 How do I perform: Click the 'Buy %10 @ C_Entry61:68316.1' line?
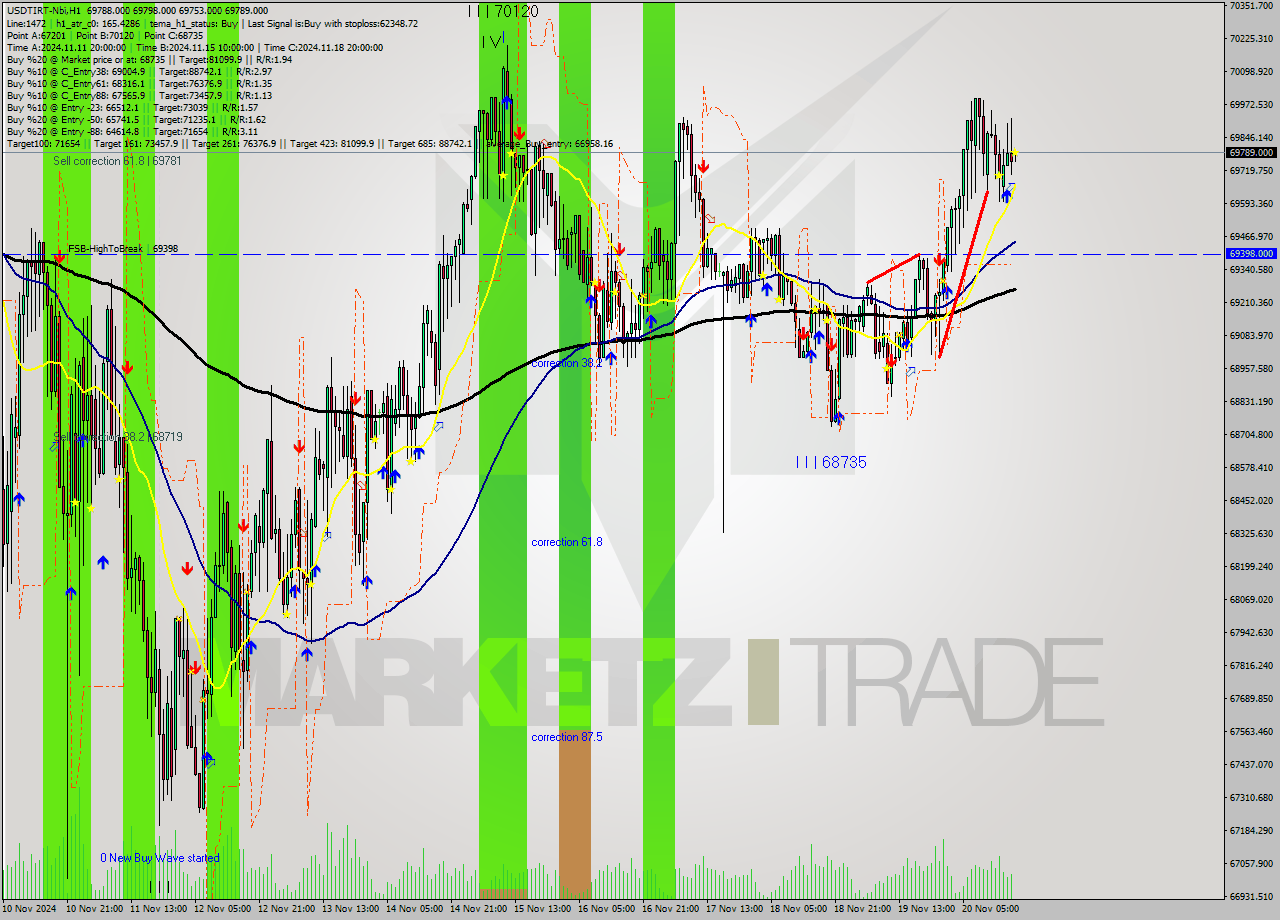point(139,83)
